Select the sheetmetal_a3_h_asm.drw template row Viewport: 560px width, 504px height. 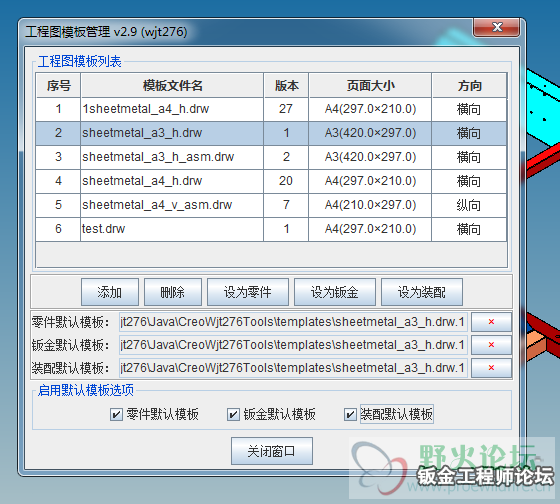coord(271,157)
